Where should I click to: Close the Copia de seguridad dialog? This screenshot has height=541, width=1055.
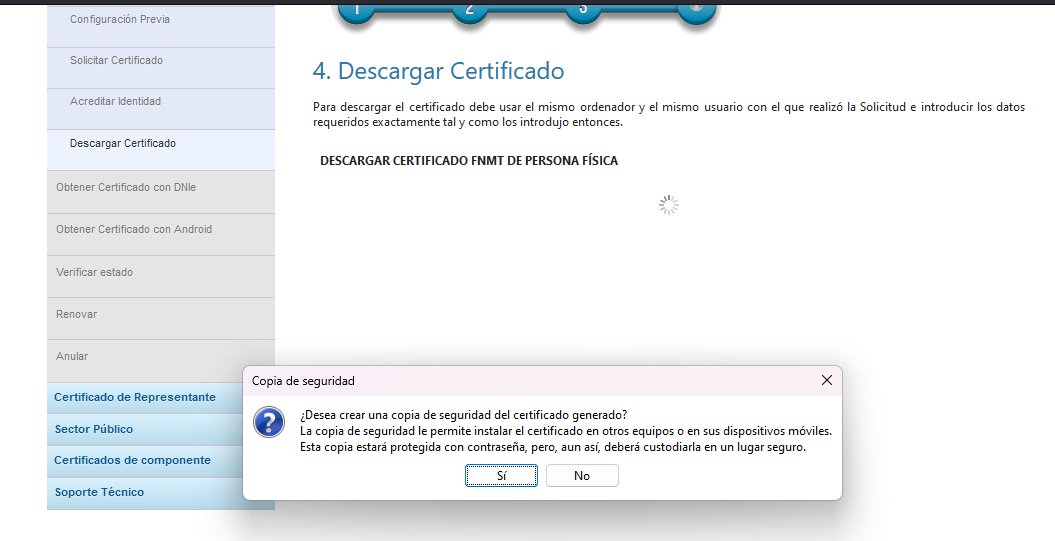pos(826,381)
